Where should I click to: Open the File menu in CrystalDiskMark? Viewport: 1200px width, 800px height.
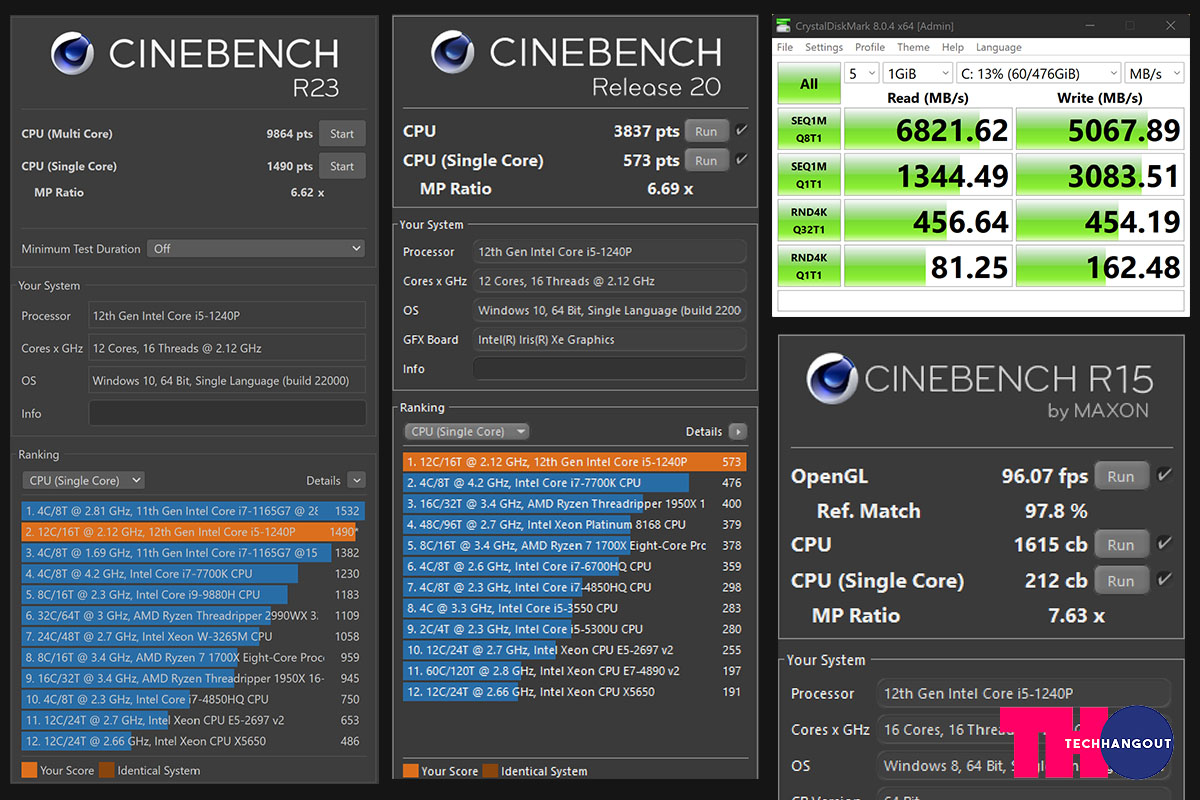click(785, 47)
